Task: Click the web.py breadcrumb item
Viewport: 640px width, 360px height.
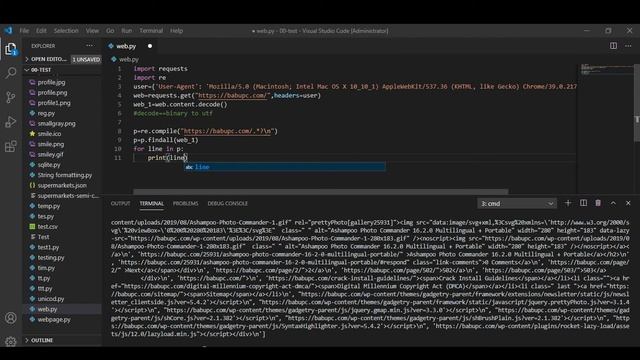Action: tap(125, 59)
